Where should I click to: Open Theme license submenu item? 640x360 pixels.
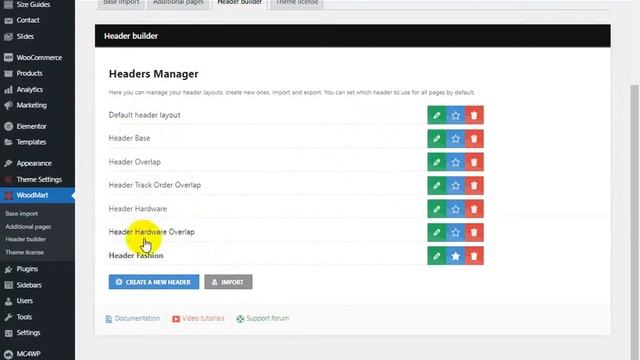click(x=24, y=252)
